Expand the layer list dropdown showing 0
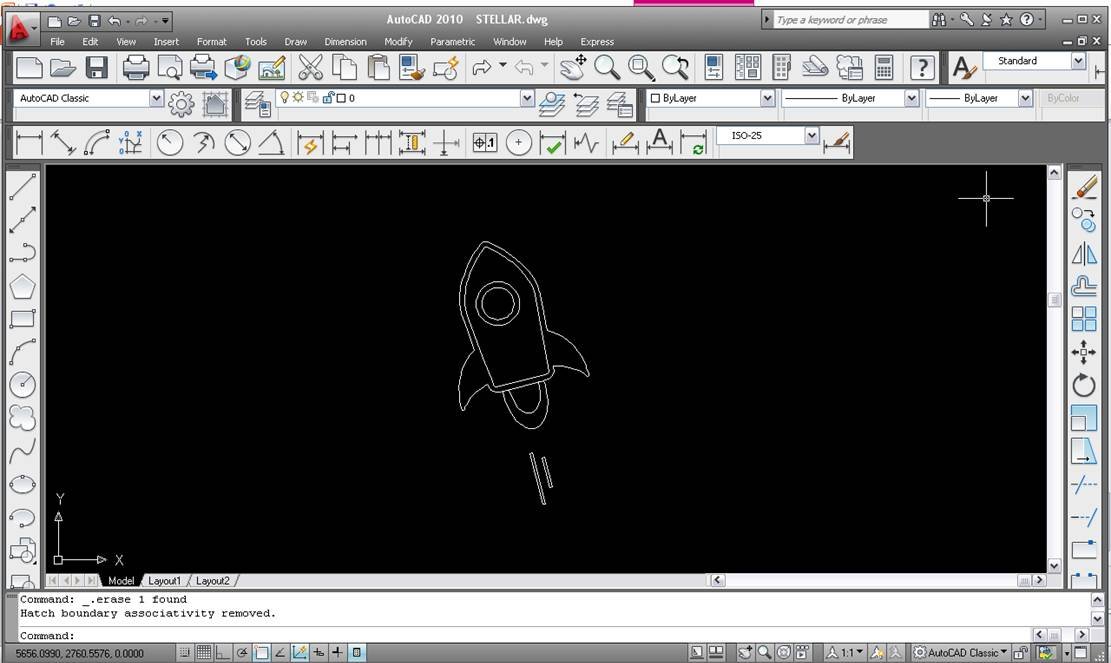Image resolution: width=1111 pixels, height=663 pixels. click(x=527, y=98)
